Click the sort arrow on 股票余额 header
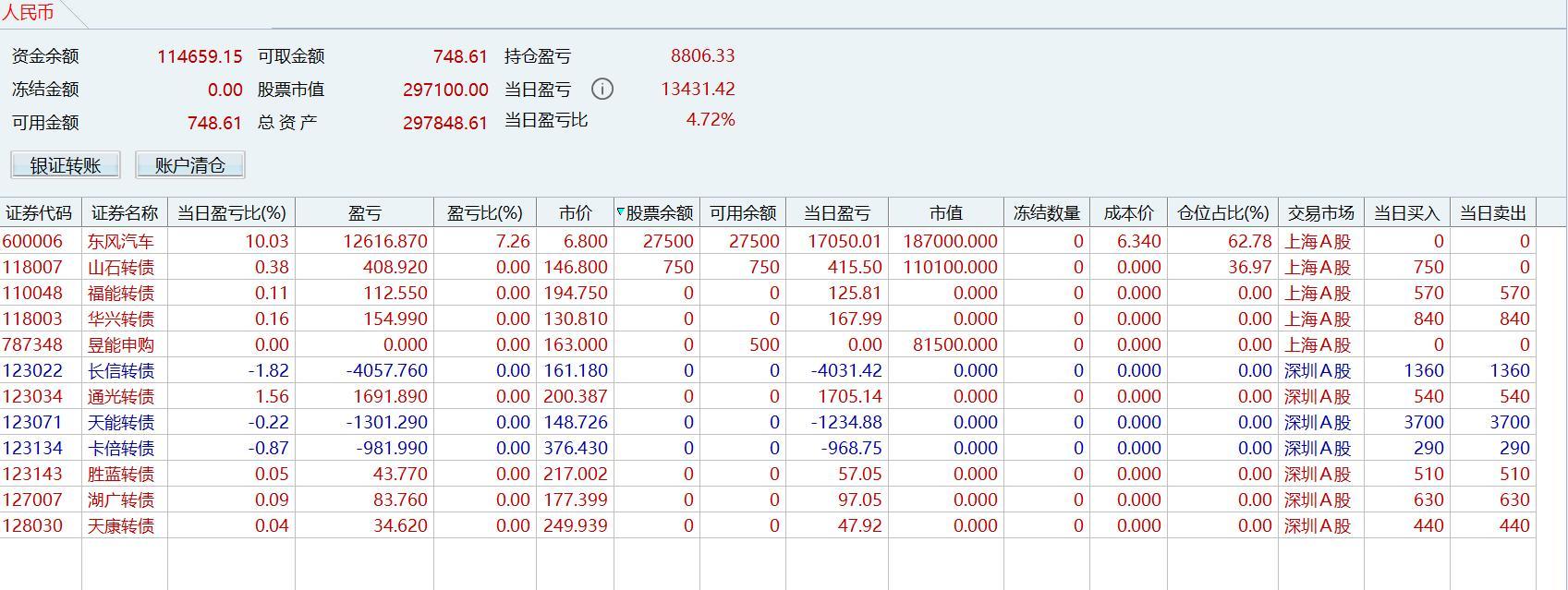This screenshot has width=1568, height=590. point(620,211)
